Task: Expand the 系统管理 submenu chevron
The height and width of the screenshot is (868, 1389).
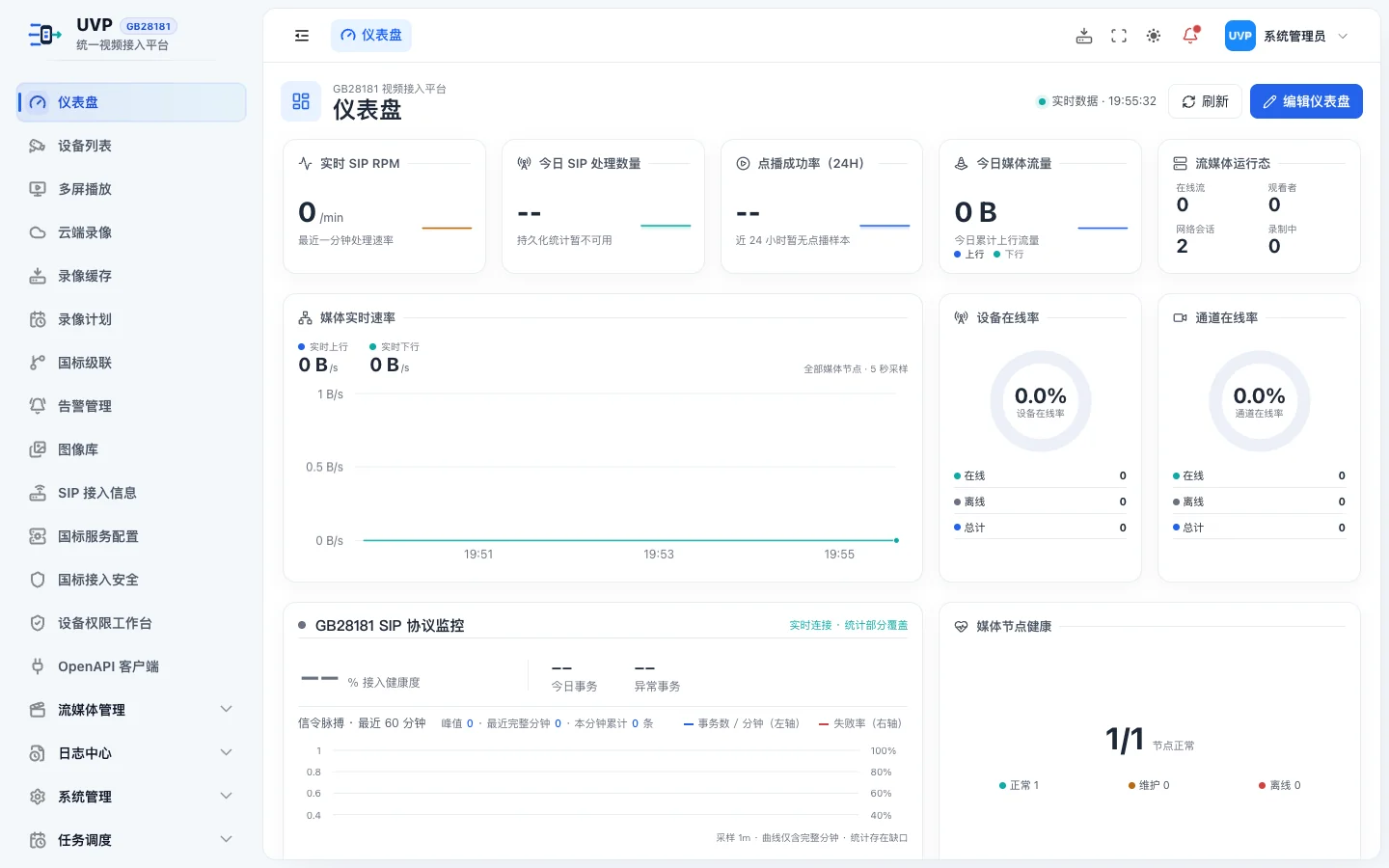Action: pos(227,796)
